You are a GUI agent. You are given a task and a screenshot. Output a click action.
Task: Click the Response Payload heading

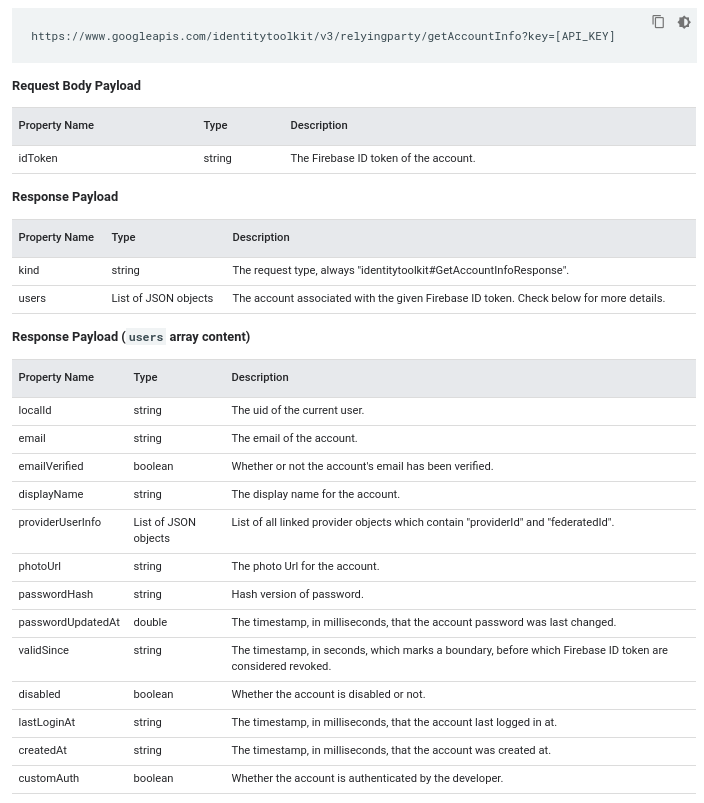65,197
